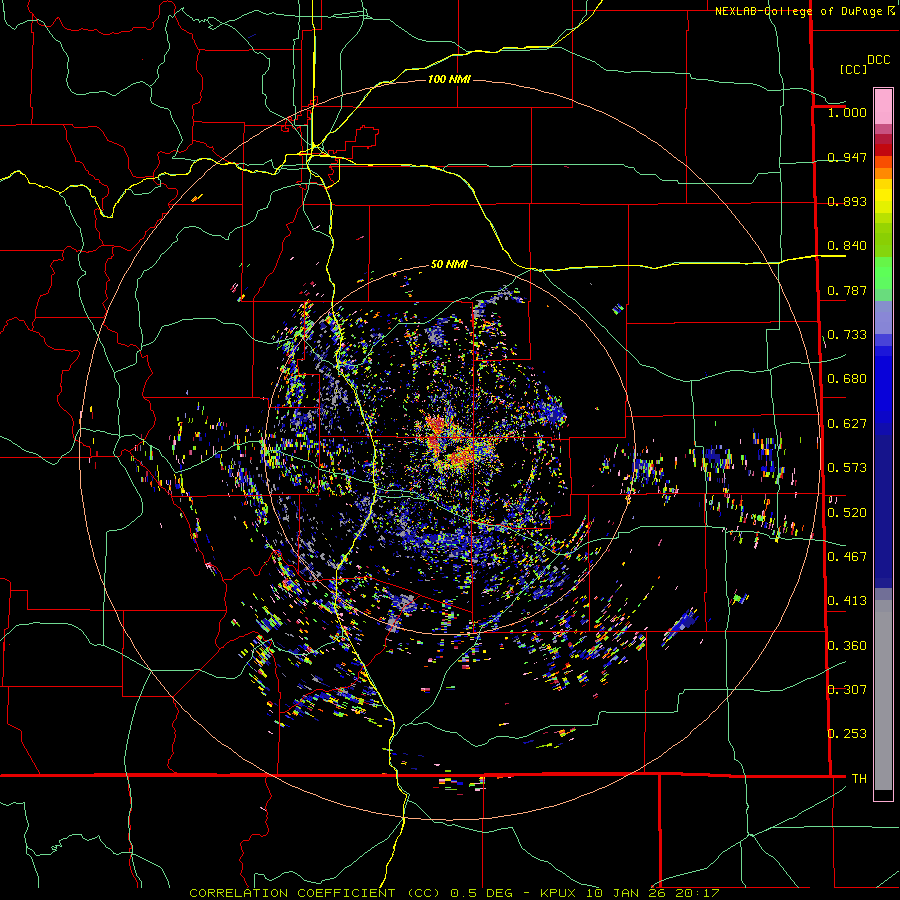Select the 0.787 scale value
900x900 pixels.
(x=847, y=290)
